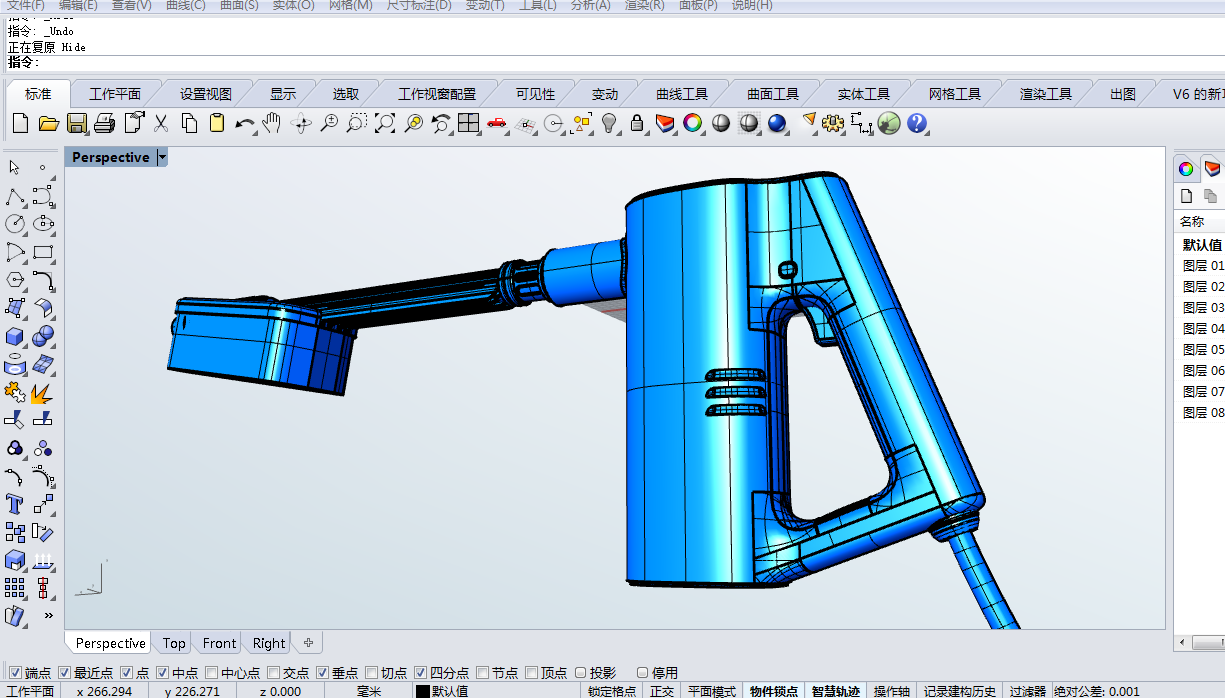Enable the 中心点 osnap checkbox
The width and height of the screenshot is (1225, 698).
click(x=212, y=673)
